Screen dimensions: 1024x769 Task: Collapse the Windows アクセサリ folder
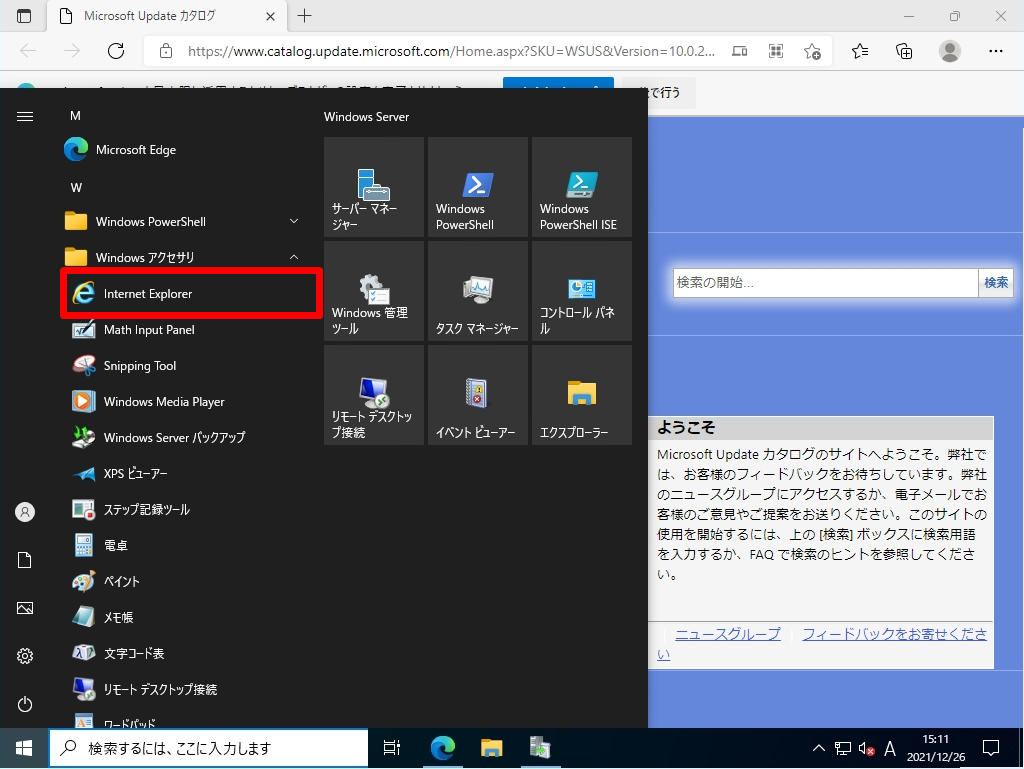(183, 258)
